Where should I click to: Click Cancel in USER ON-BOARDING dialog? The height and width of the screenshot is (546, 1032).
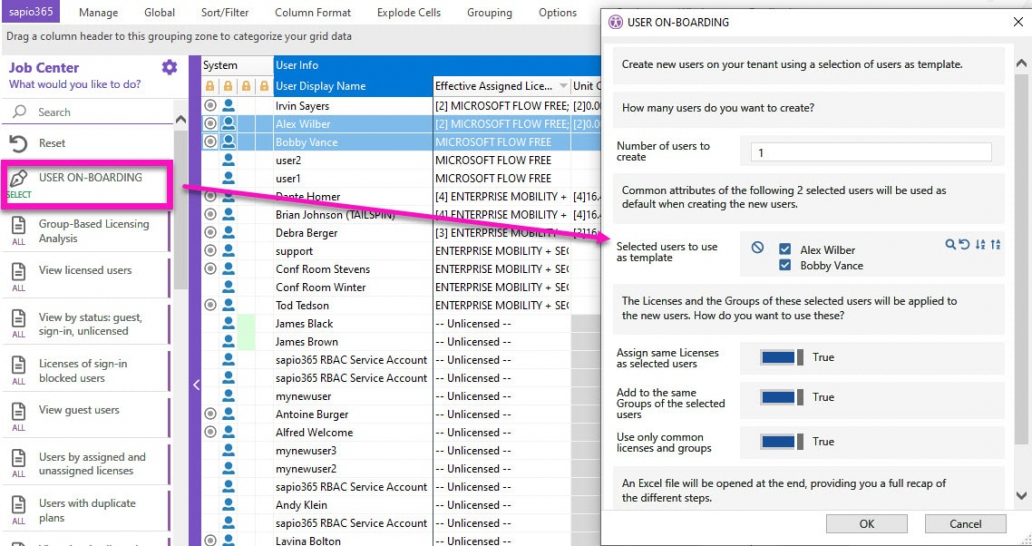click(965, 524)
